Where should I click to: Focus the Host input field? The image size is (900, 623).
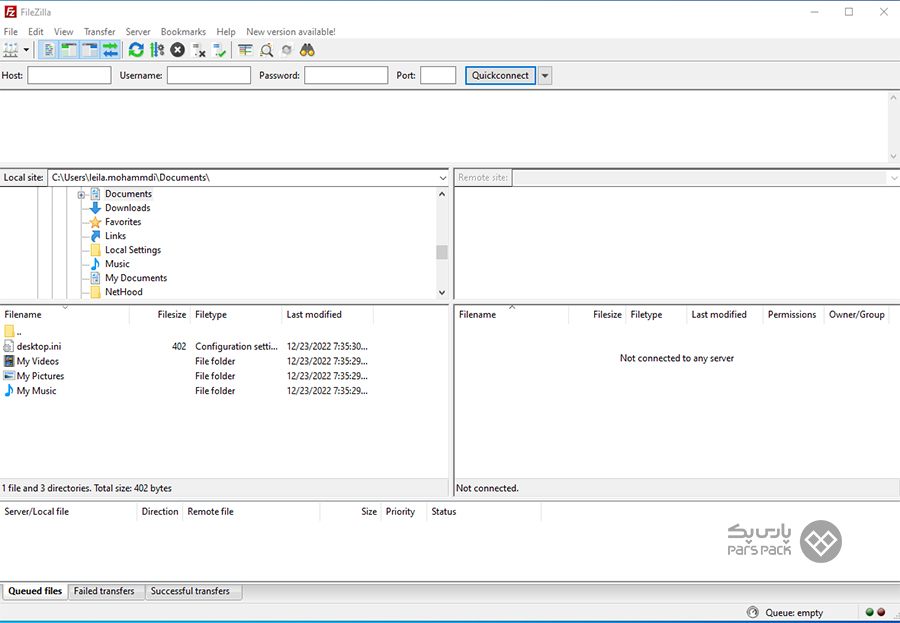tap(69, 75)
